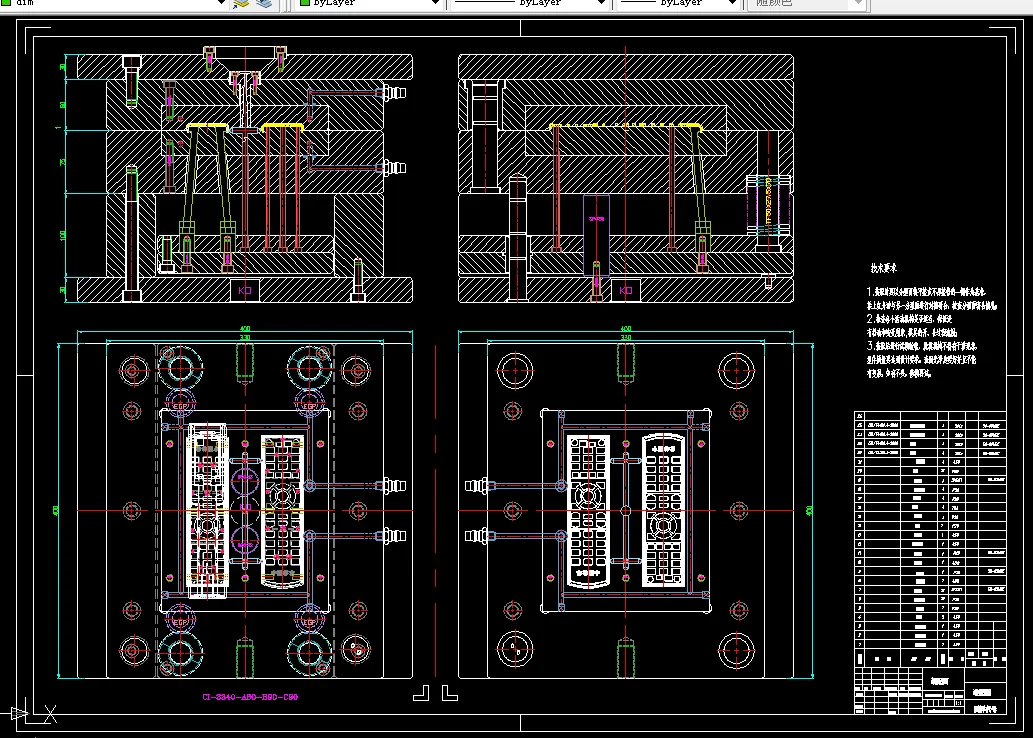This screenshot has width=1033, height=738.
Task: Select the magenta CI-3340-A80-B90-C90 text
Action: 250,696
